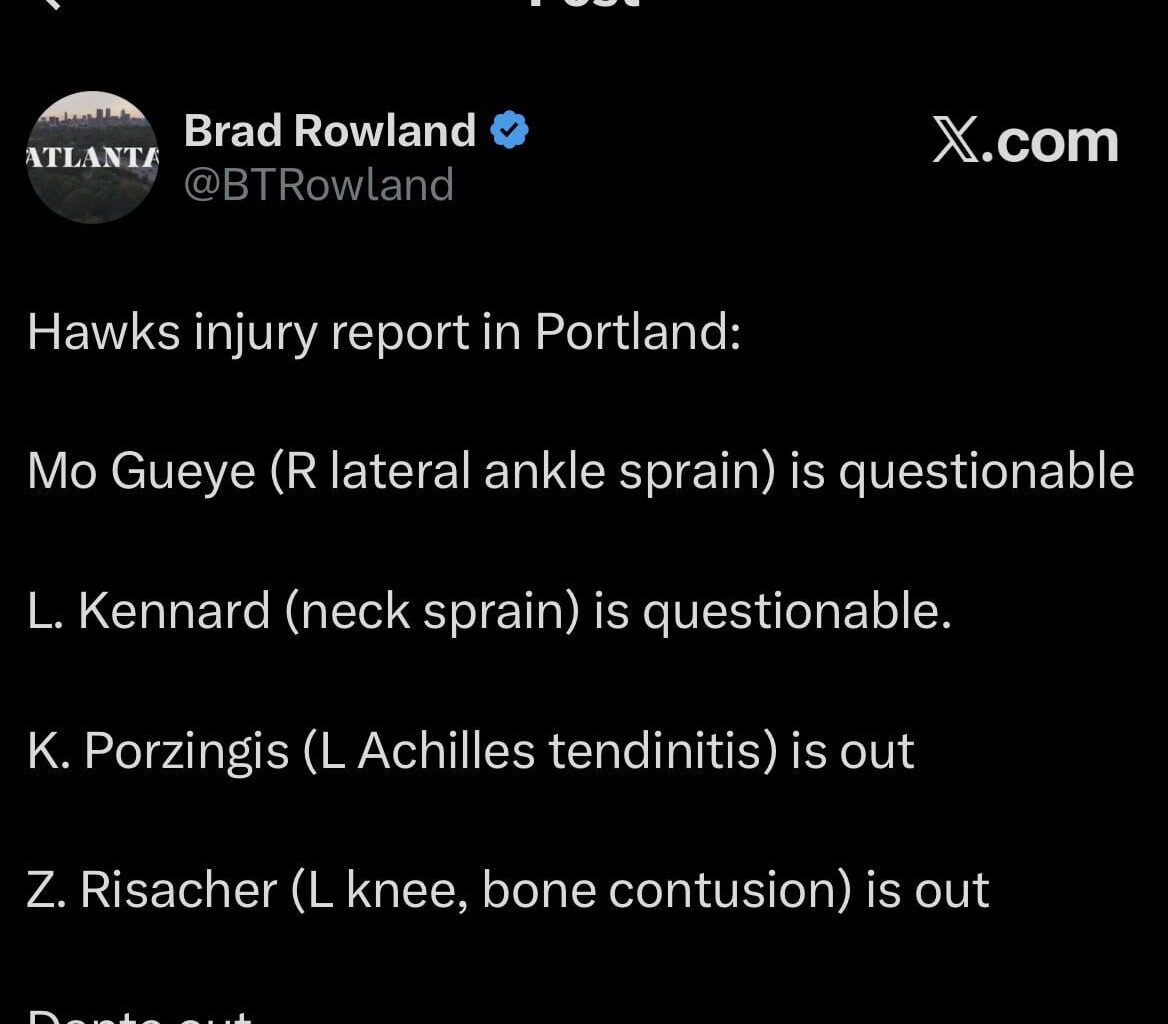Open the Brad Rowland display name

tap(330, 131)
